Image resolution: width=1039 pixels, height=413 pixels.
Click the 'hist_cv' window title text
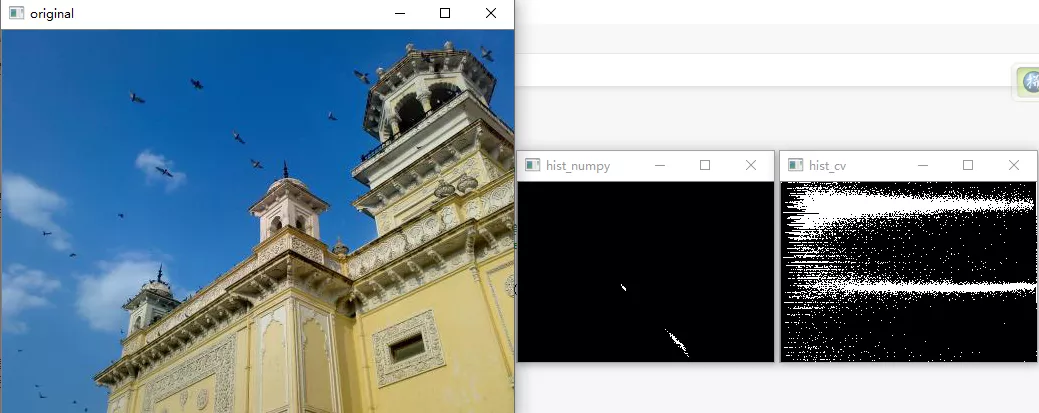pyautogui.click(x=827, y=166)
